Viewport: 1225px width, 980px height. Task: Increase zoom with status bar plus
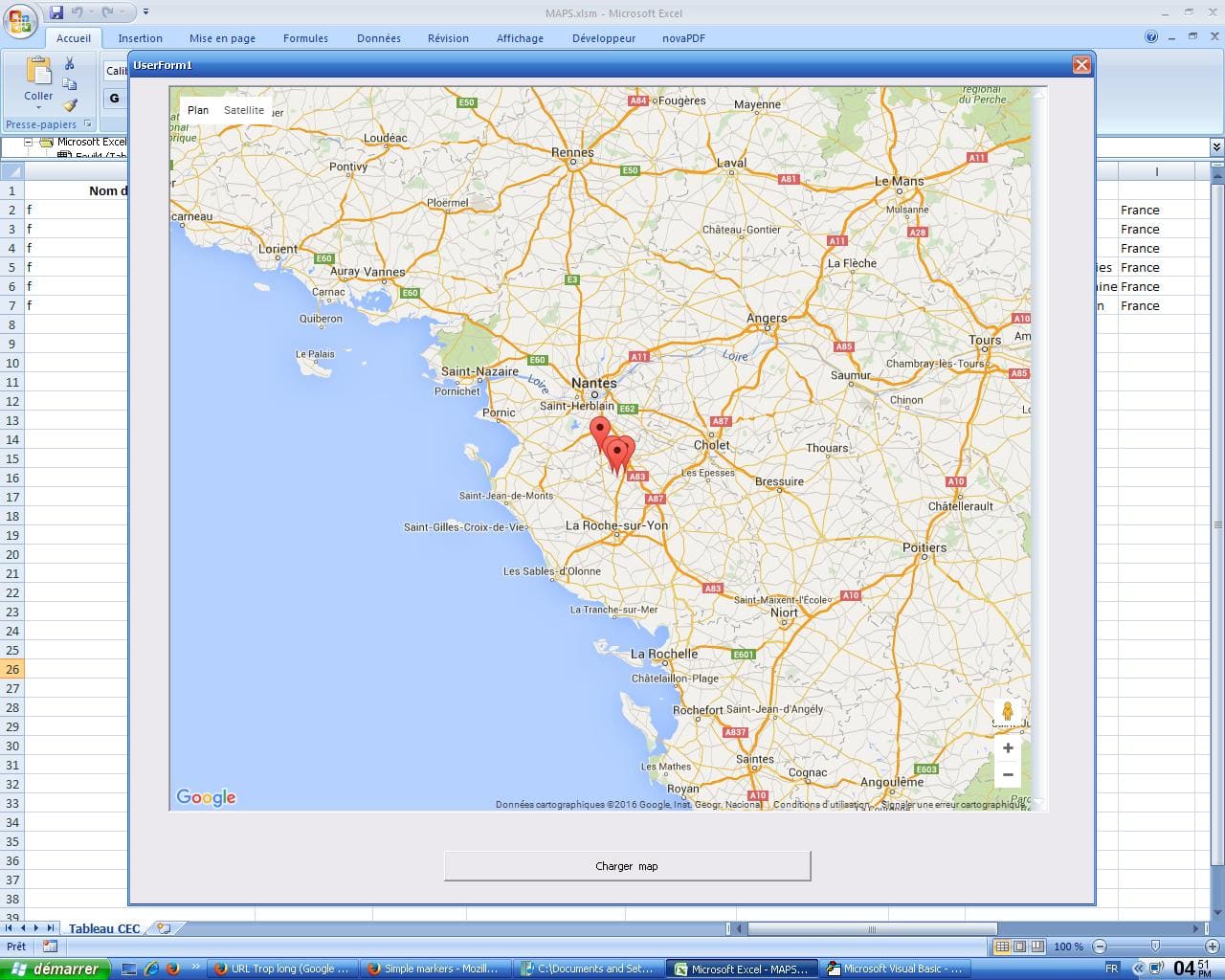1212,947
